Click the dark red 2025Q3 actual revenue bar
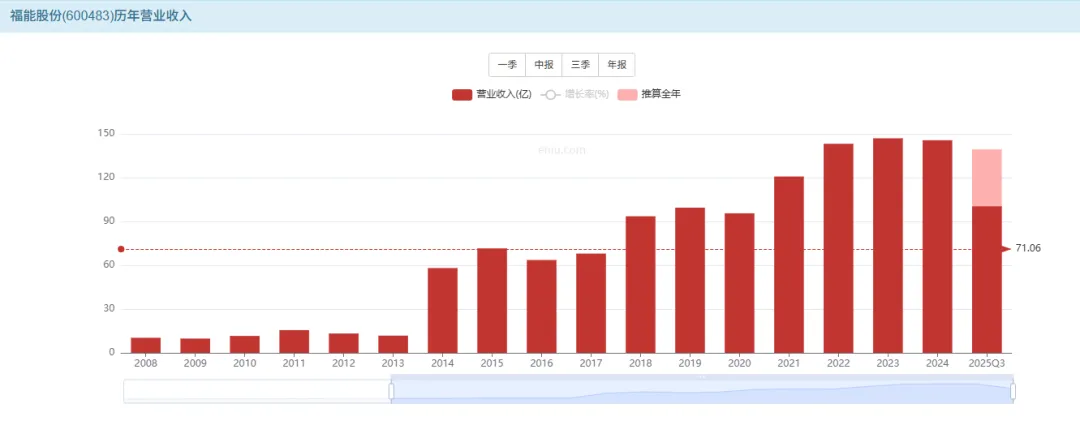This screenshot has width=1080, height=421. point(987,280)
